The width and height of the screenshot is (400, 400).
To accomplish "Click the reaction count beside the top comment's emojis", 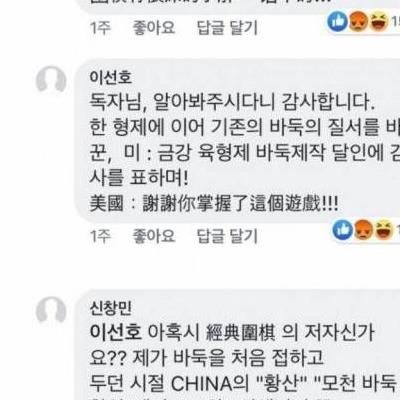I will tap(395, 22).
